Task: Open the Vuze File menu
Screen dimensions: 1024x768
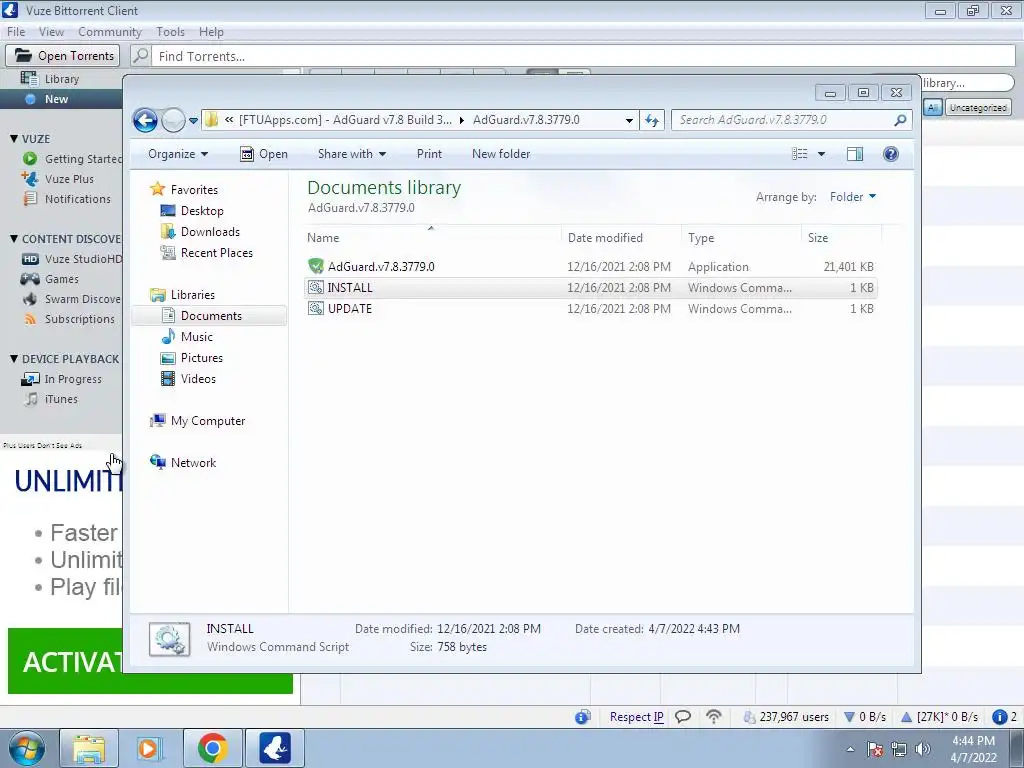Action: pos(16,32)
